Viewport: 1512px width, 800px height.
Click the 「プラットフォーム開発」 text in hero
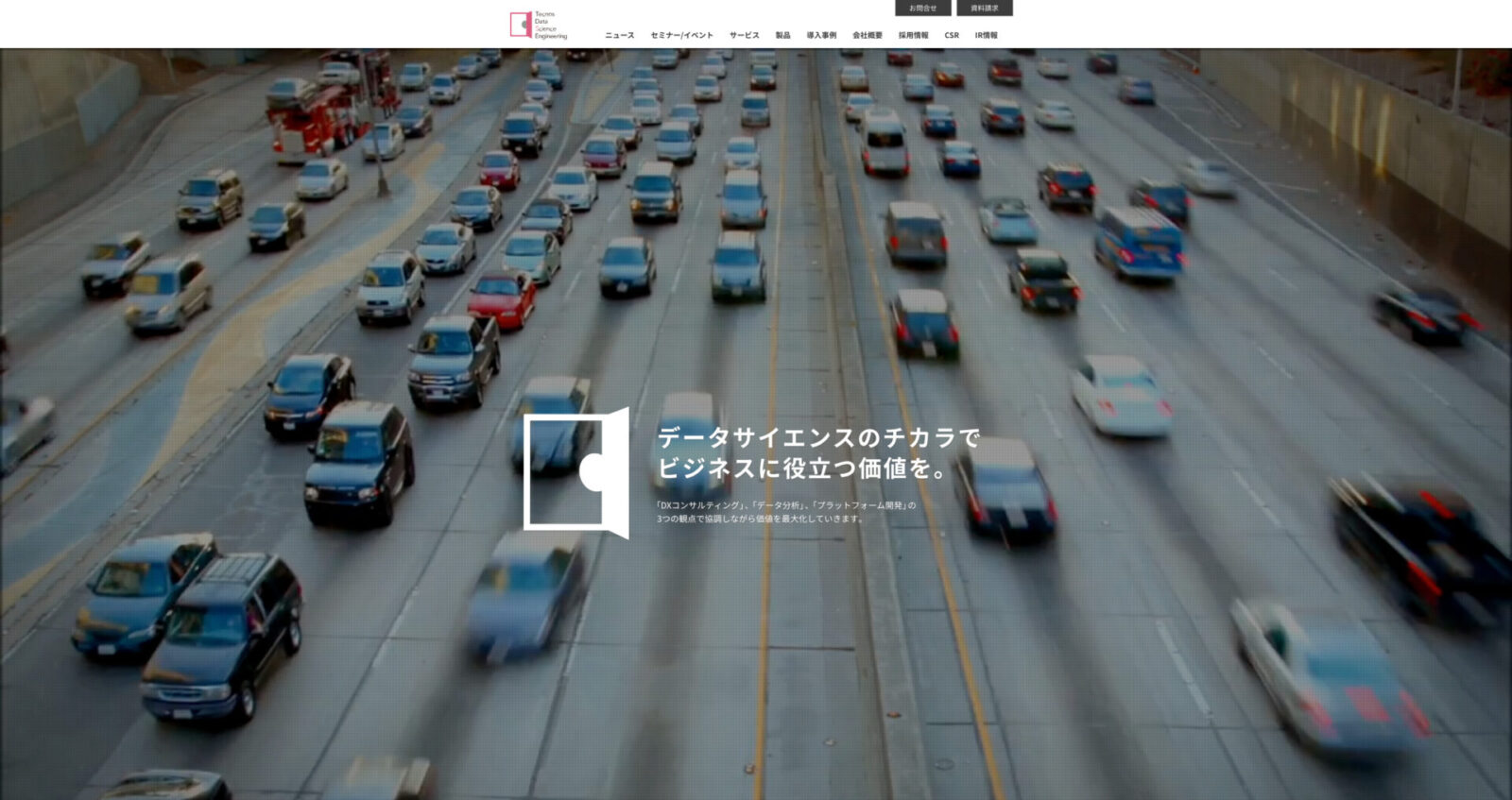pos(860,505)
